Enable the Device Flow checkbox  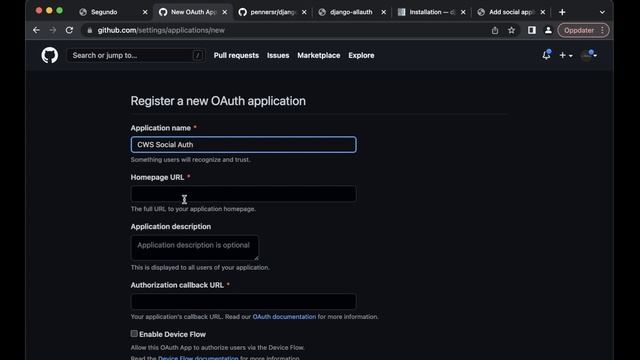[134, 334]
